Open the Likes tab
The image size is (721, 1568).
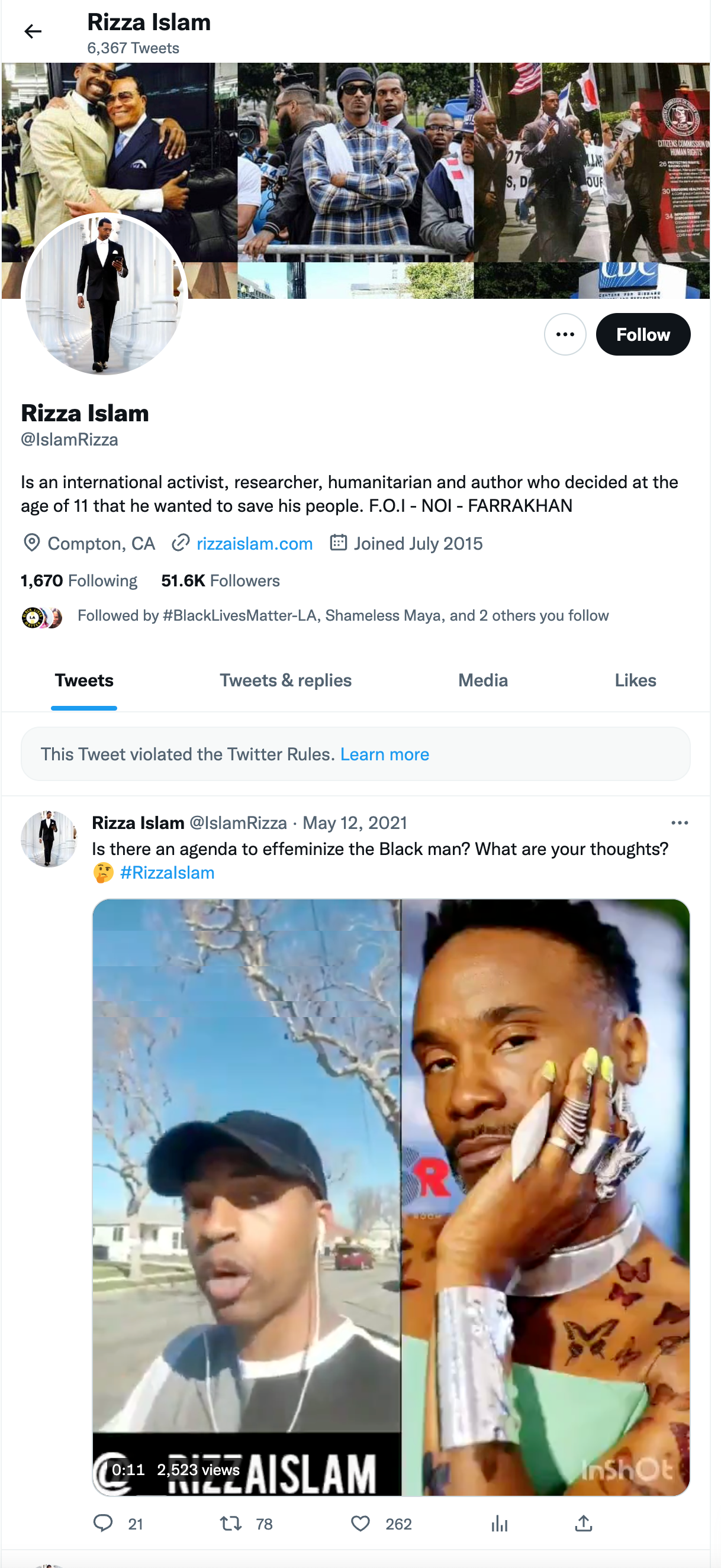pyautogui.click(x=635, y=680)
